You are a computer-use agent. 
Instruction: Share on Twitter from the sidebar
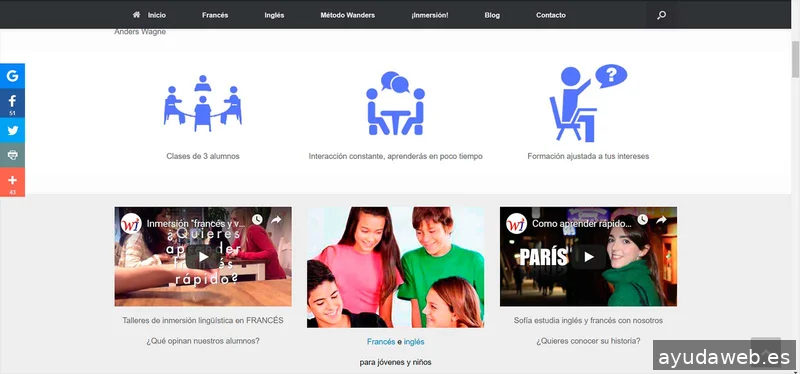click(x=12, y=130)
